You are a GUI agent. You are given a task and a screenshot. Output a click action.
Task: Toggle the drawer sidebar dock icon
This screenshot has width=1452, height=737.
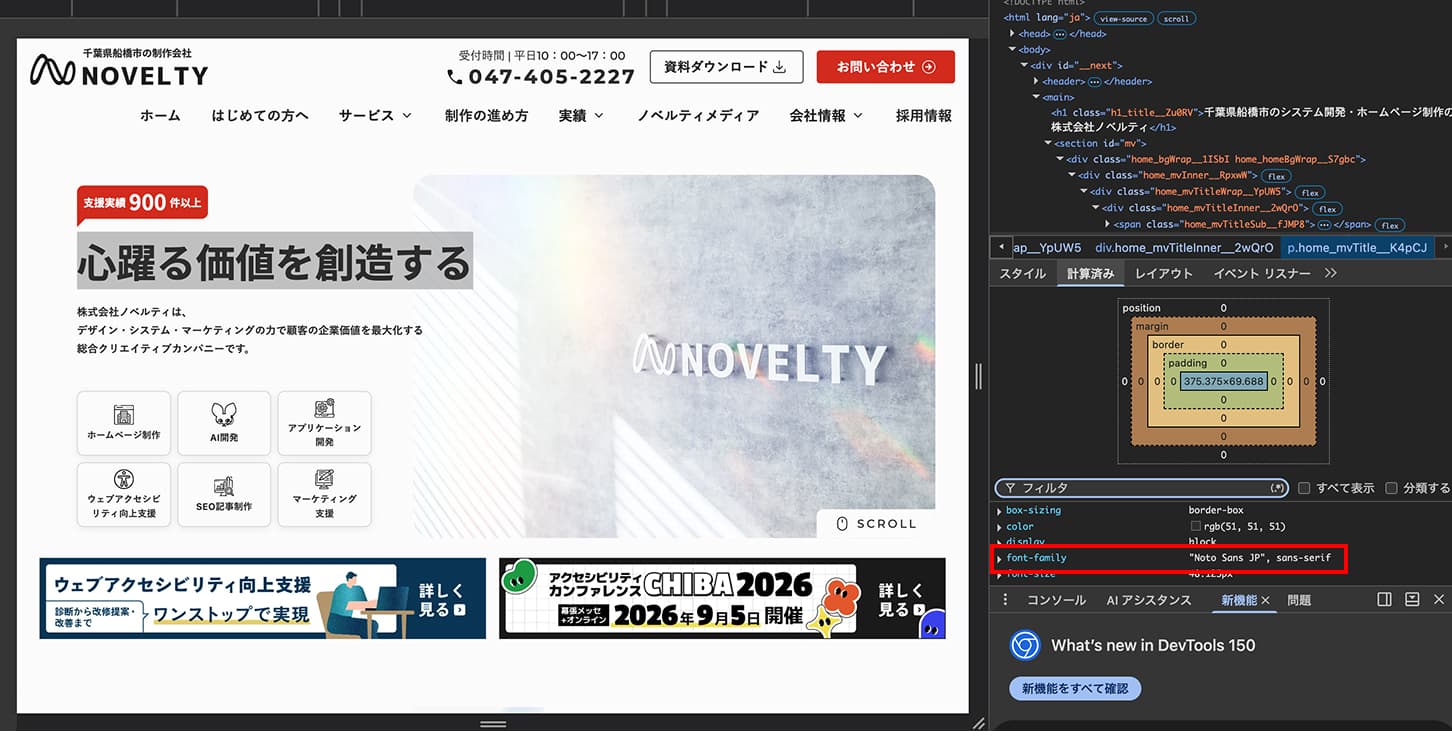[x=1384, y=600]
